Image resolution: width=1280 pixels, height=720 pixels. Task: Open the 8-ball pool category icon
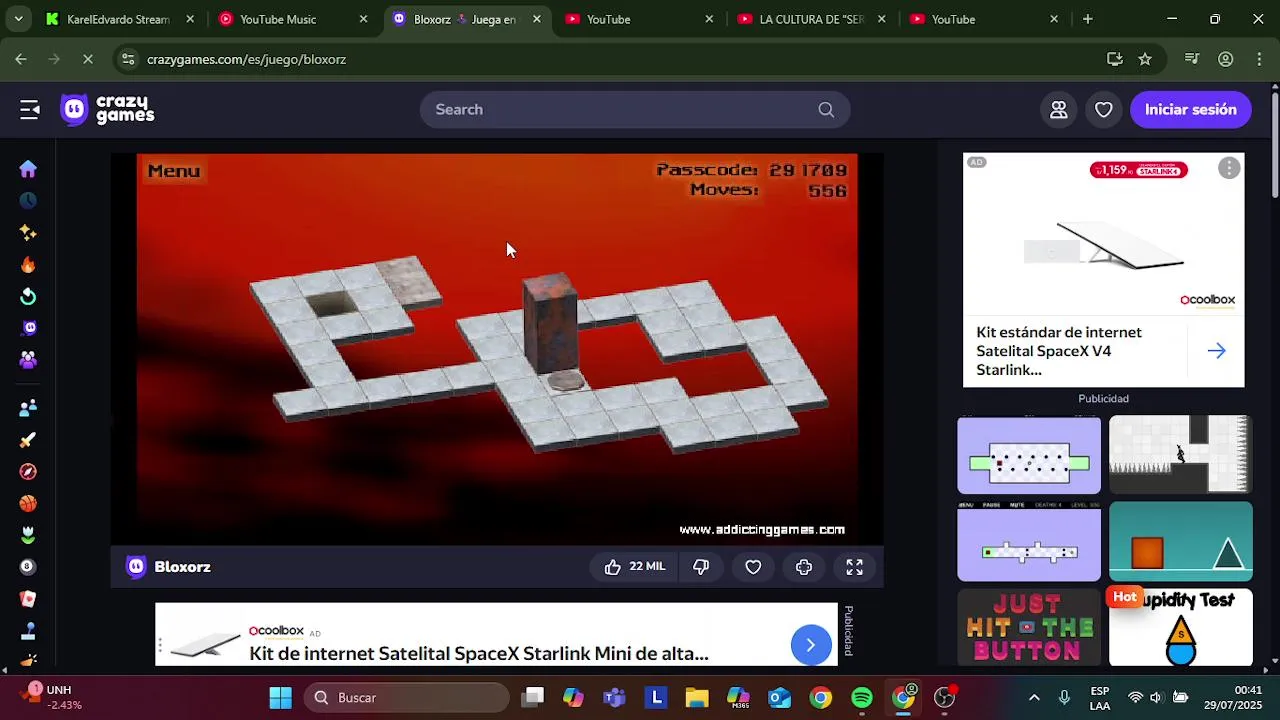28,567
